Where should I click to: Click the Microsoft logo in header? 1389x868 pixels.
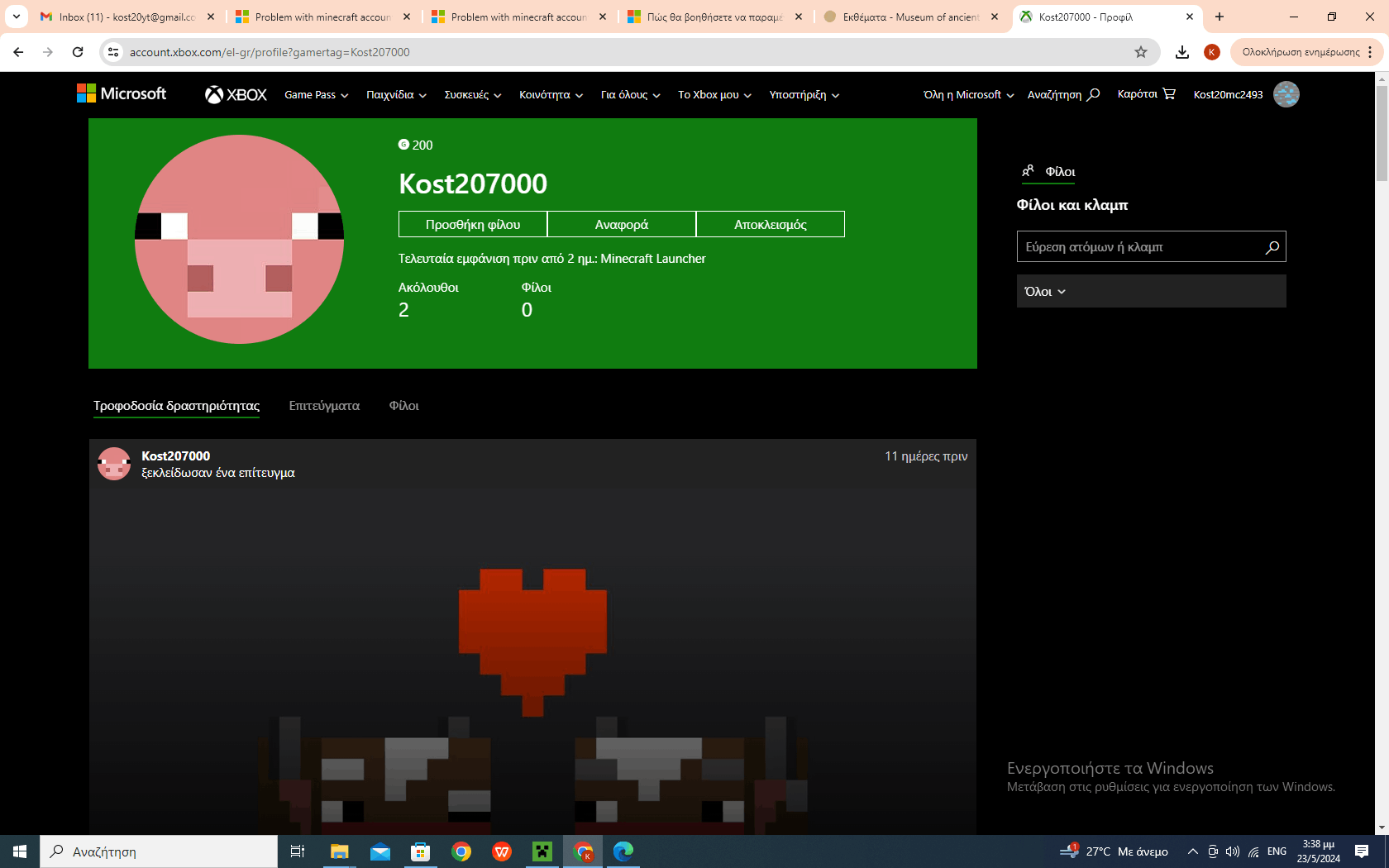click(x=122, y=94)
